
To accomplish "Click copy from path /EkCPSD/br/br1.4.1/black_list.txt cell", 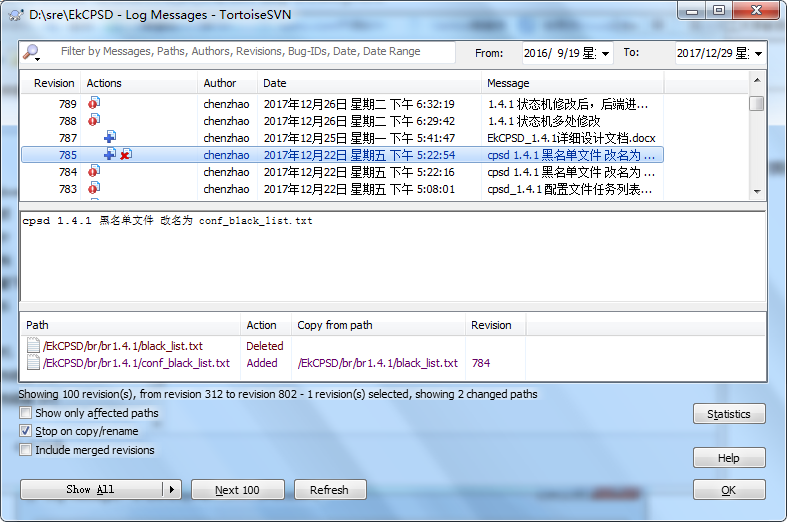I will click(x=378, y=363).
